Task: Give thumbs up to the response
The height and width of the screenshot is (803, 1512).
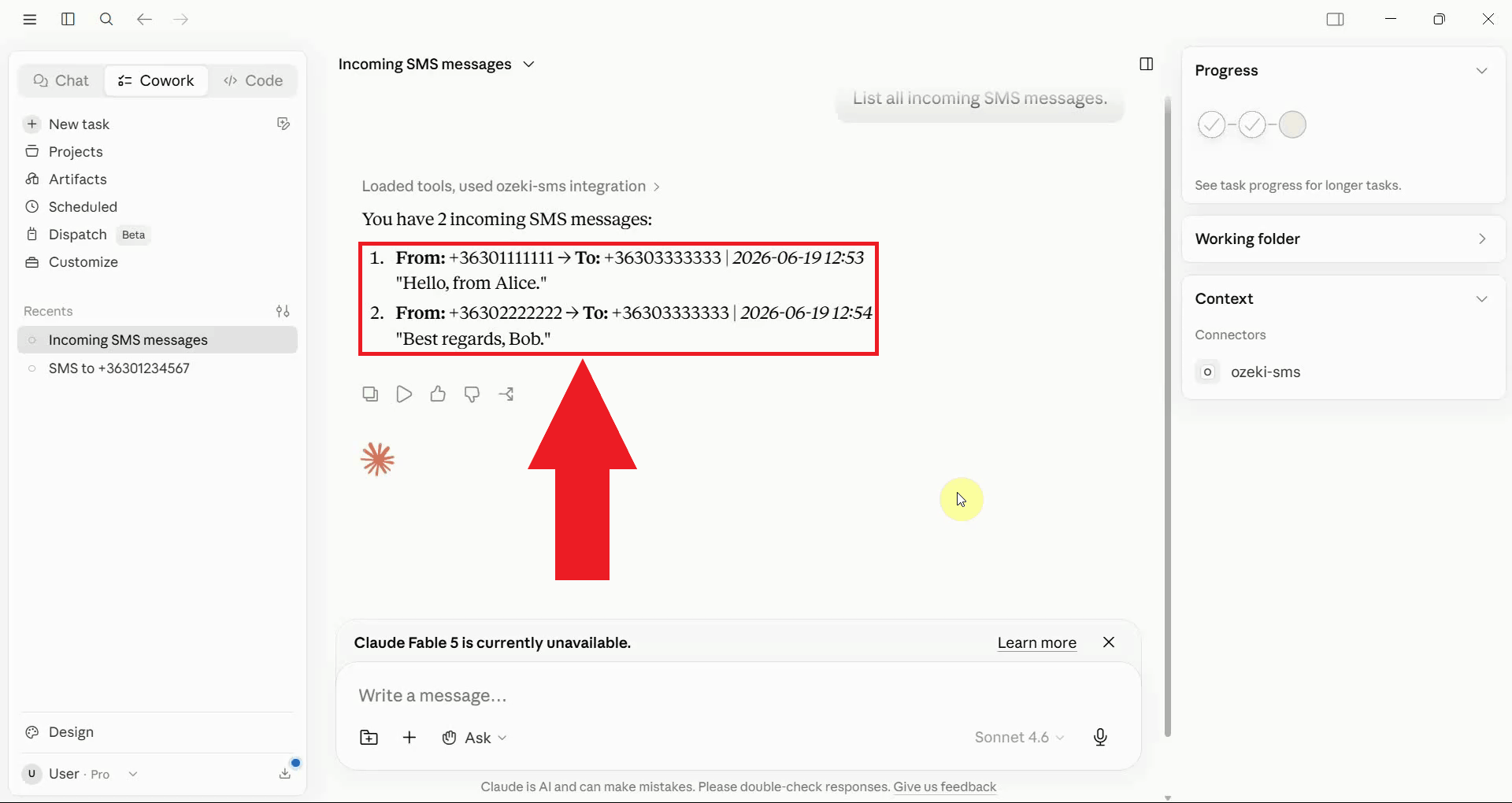Action: click(x=438, y=394)
